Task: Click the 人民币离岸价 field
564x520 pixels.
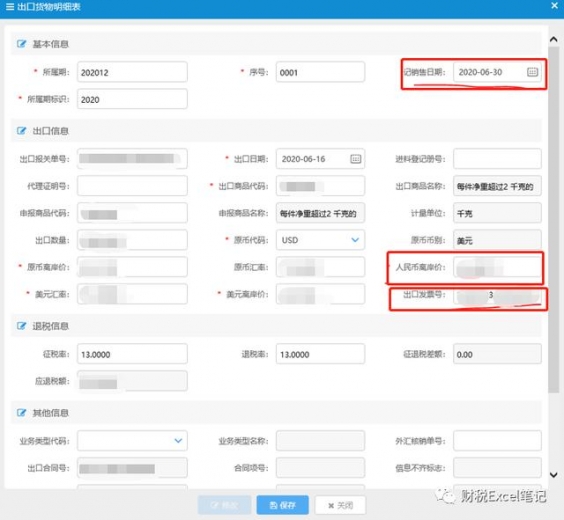Action: click(x=497, y=267)
